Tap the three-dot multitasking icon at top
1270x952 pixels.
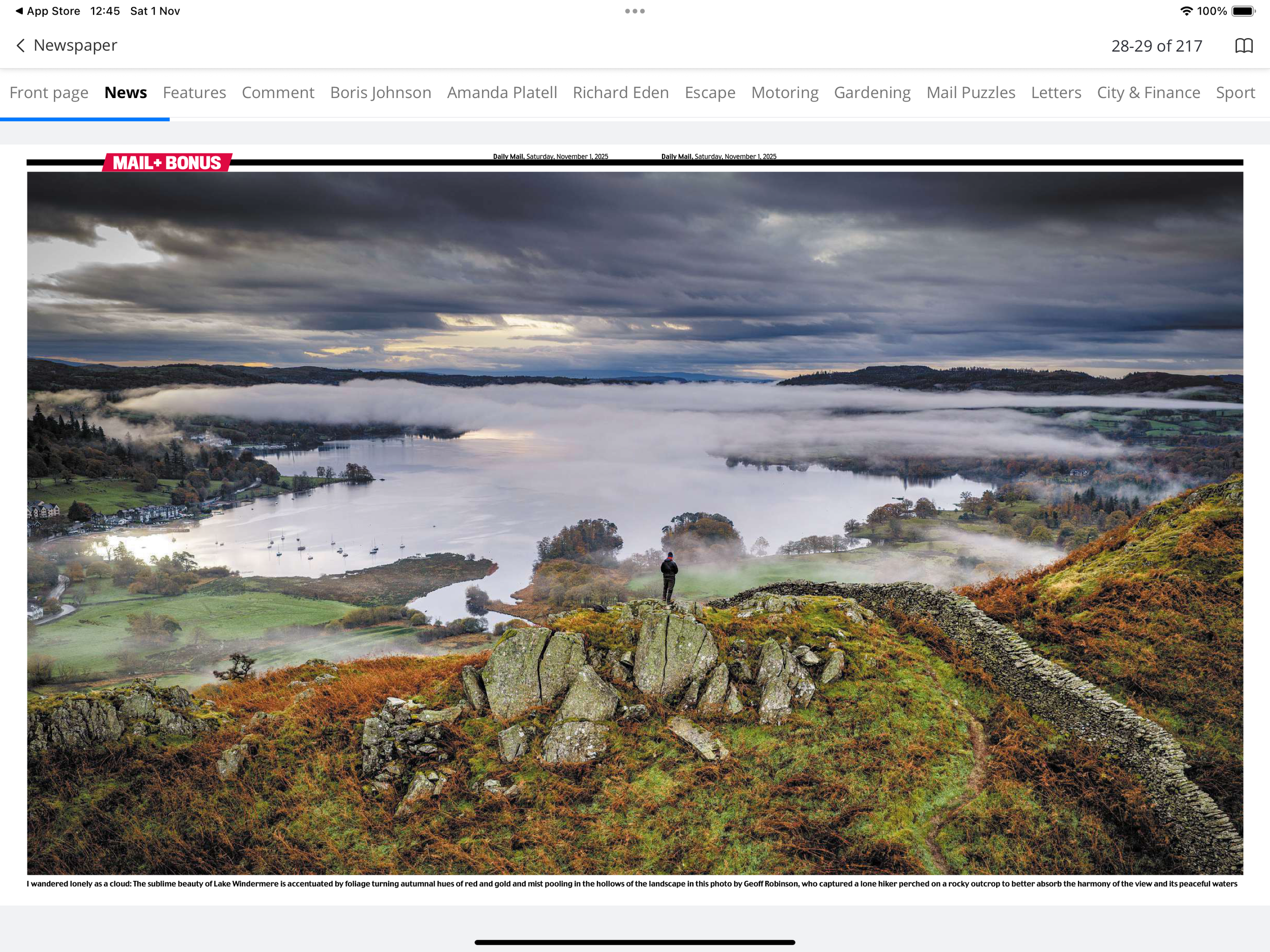(634, 11)
